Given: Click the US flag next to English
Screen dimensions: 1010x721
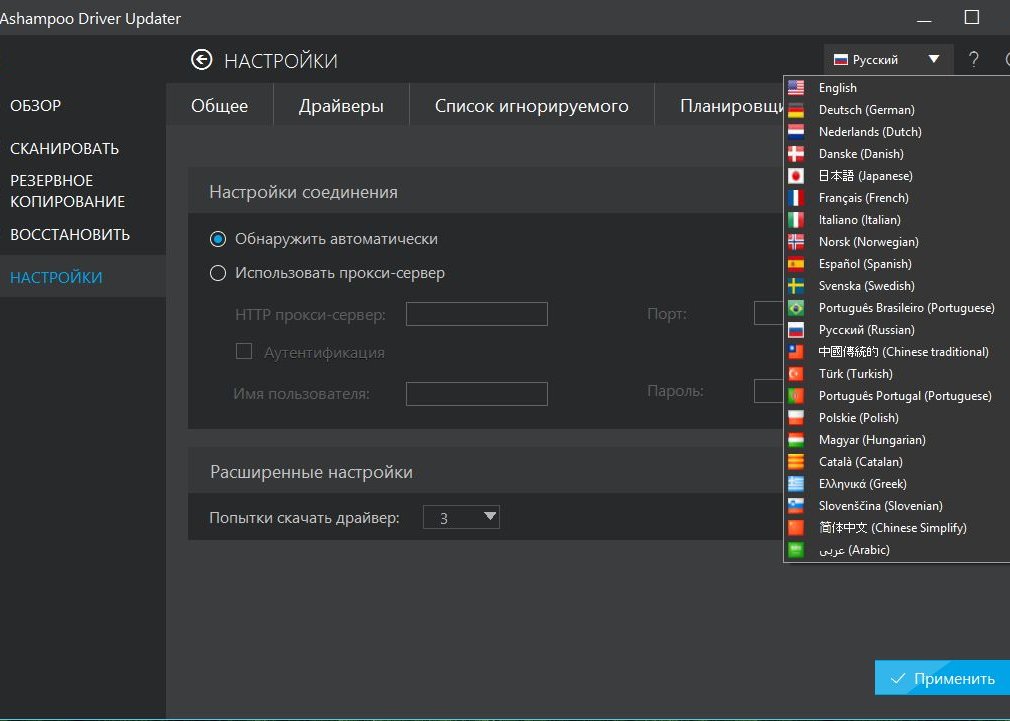Looking at the screenshot, I should click(796, 88).
